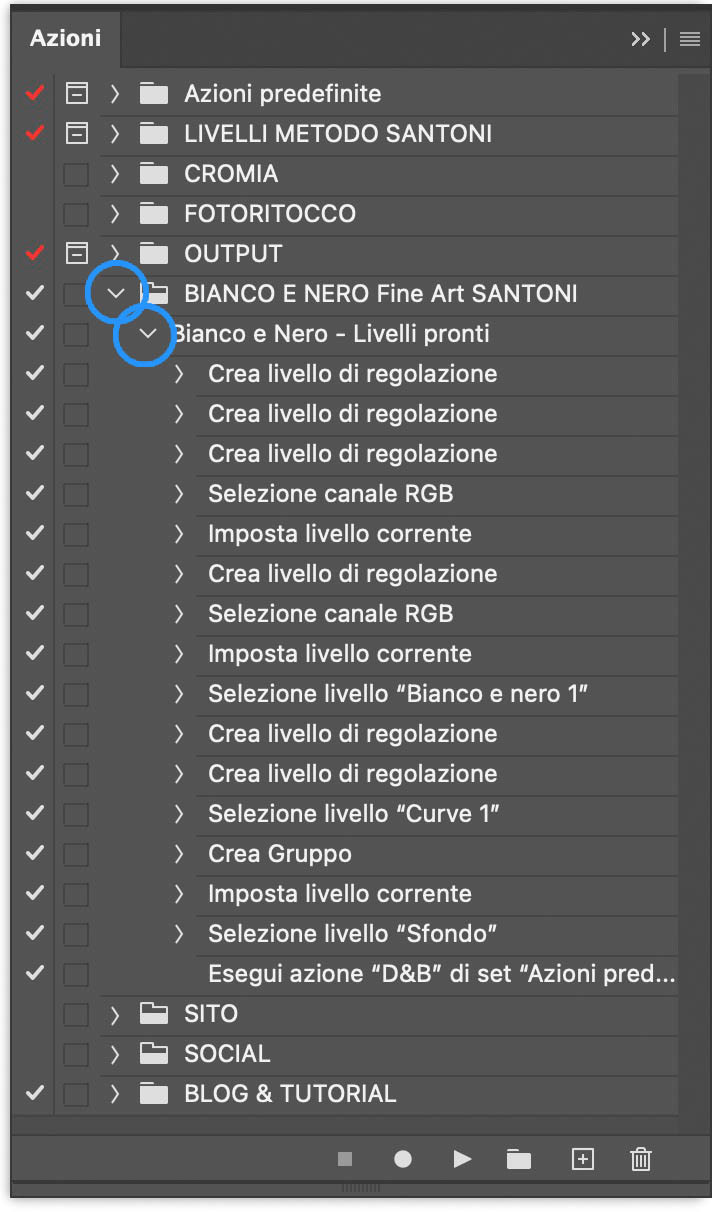Expand the Crea Gruppo step
The image size is (712, 1212).
(x=180, y=854)
